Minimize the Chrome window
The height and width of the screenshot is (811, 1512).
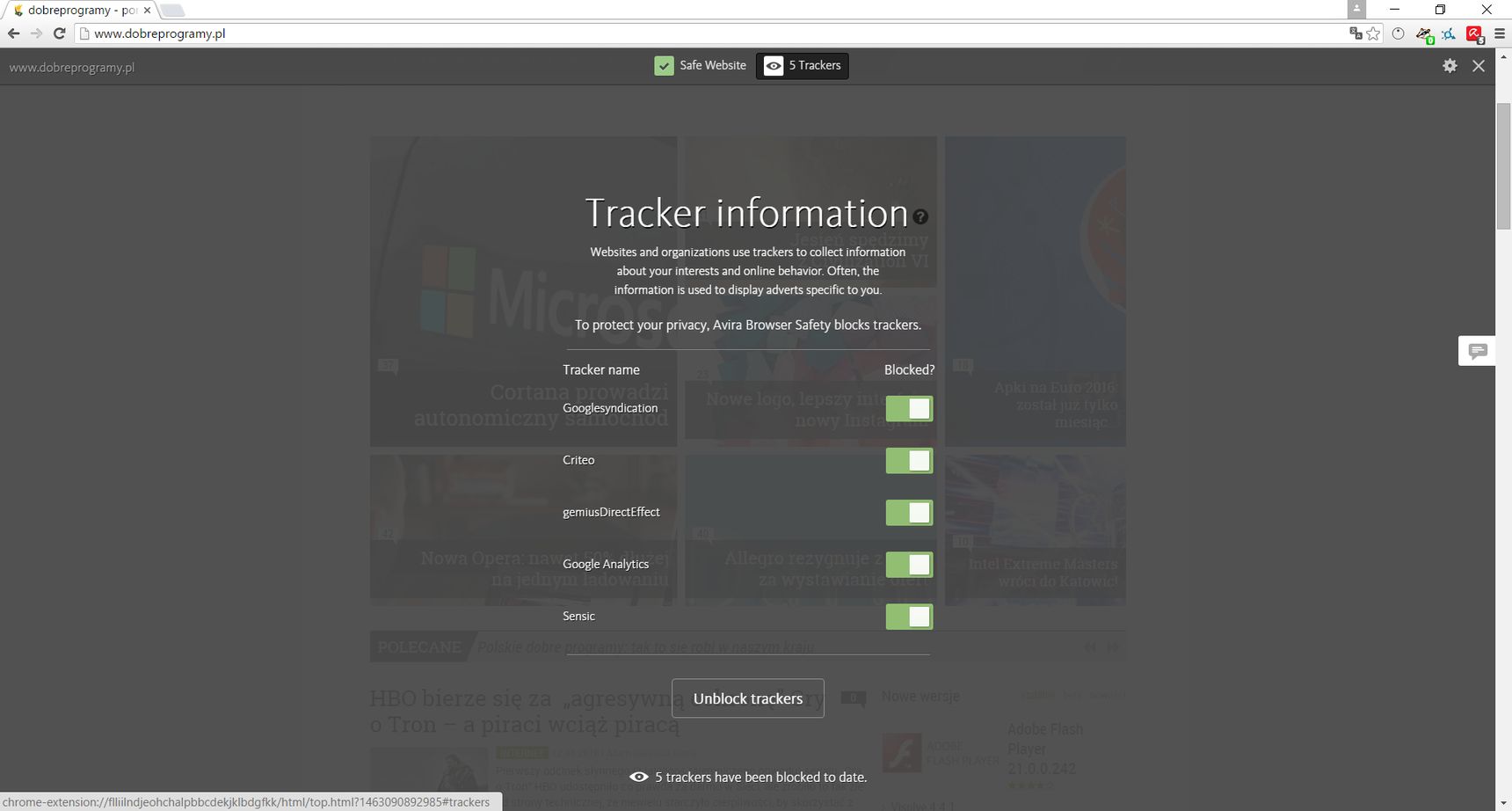1394,10
